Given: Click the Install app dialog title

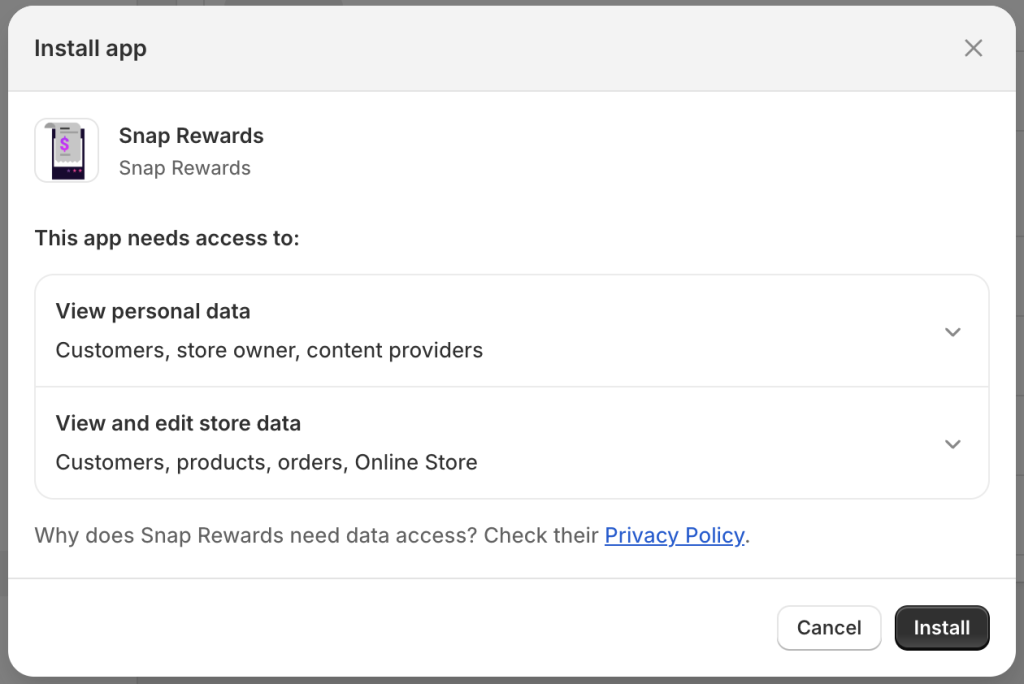Looking at the screenshot, I should [x=91, y=48].
